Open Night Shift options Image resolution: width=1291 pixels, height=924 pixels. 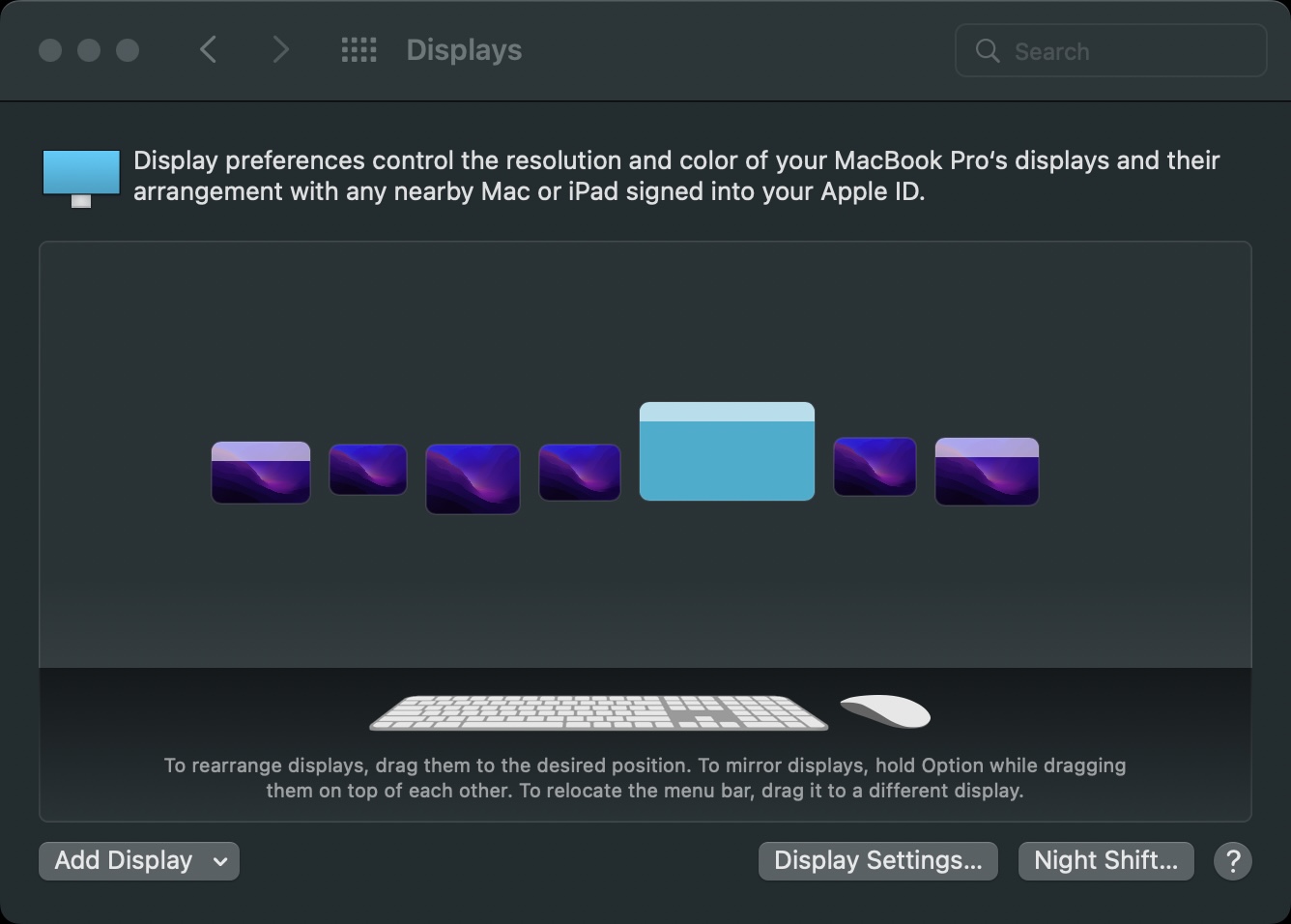1105,860
